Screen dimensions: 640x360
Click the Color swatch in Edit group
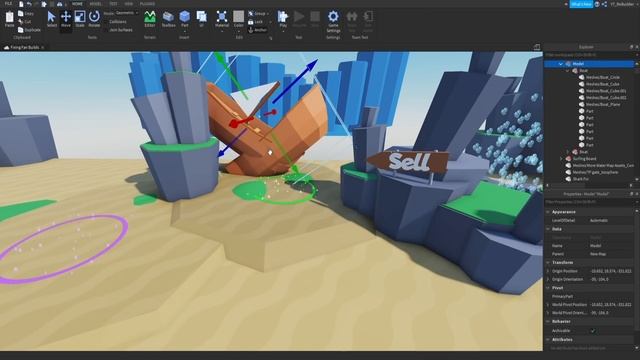click(x=239, y=16)
